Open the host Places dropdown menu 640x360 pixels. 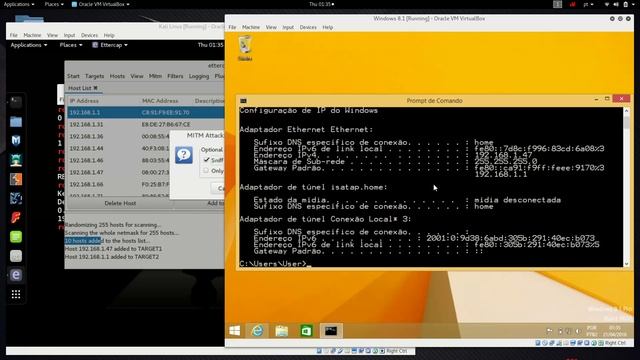click(54, 4)
